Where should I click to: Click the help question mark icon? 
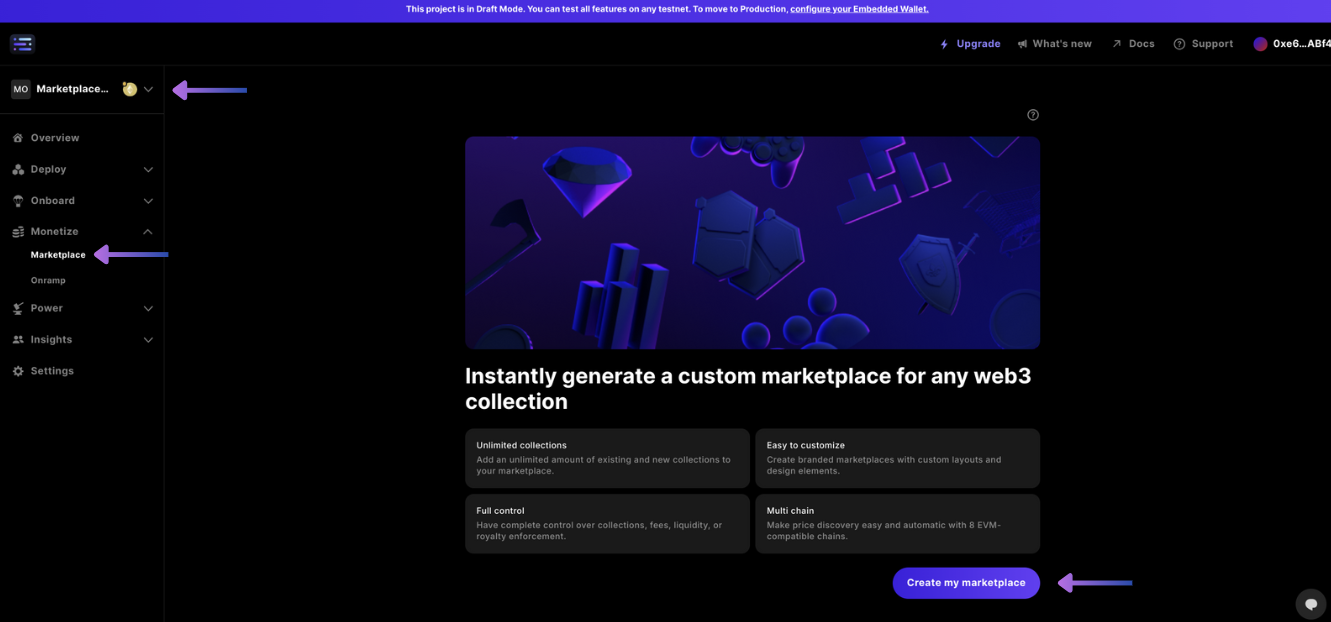[1033, 114]
